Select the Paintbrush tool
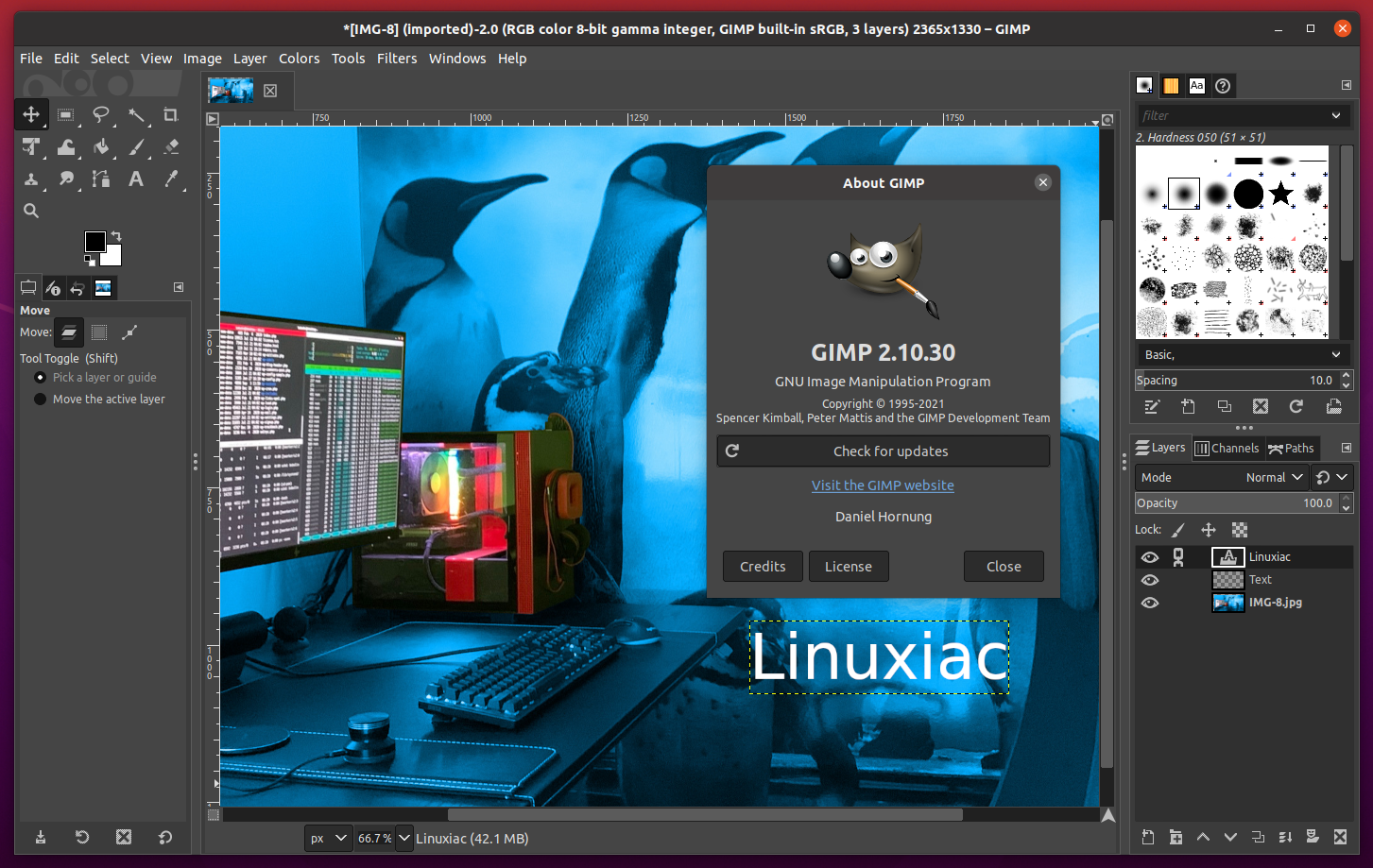This screenshot has width=1373, height=868. tap(136, 146)
